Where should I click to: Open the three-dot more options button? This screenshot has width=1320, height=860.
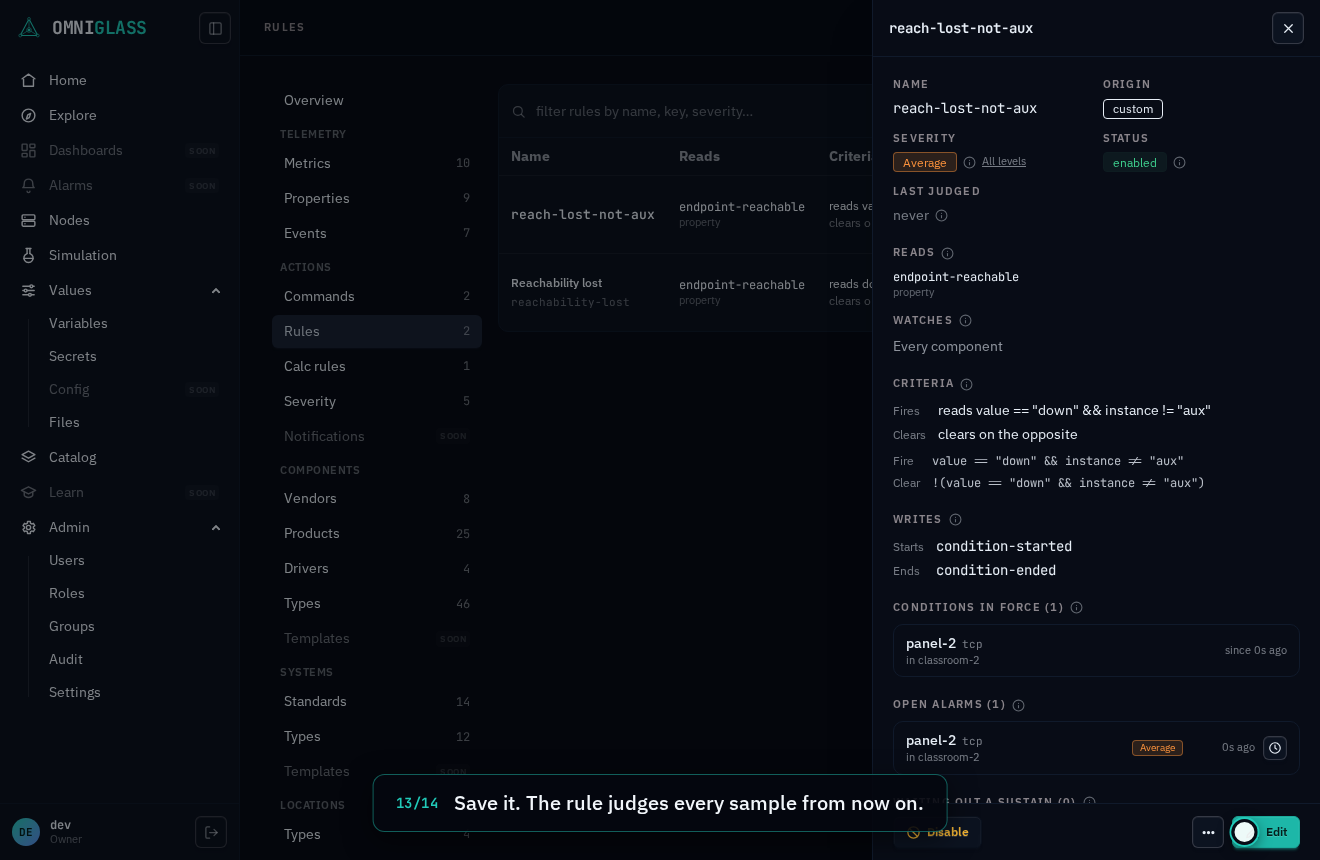1208,832
